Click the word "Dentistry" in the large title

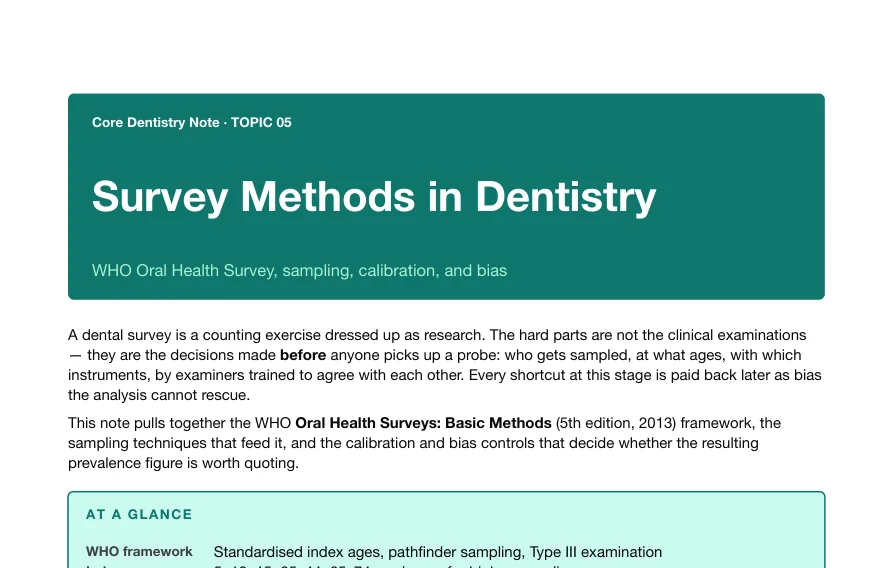coord(566,197)
